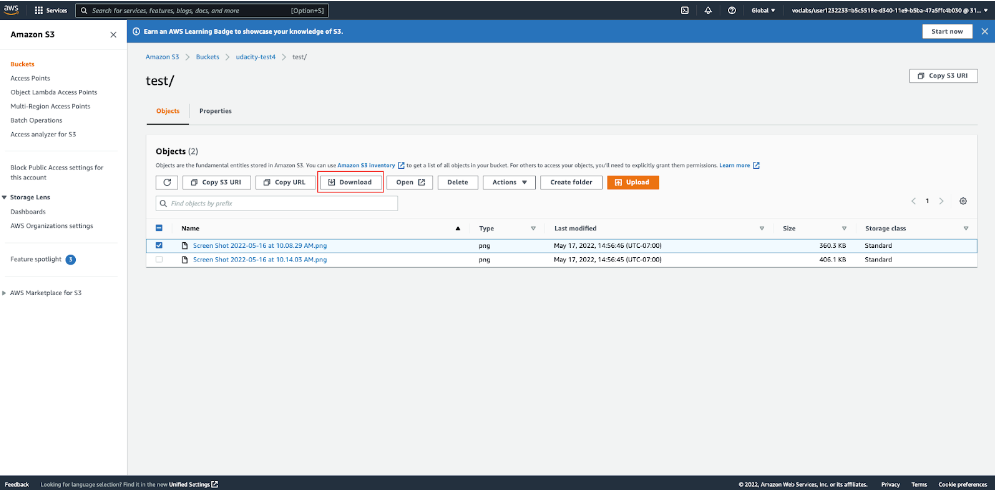Switch to the Properties tab

(x=215, y=111)
